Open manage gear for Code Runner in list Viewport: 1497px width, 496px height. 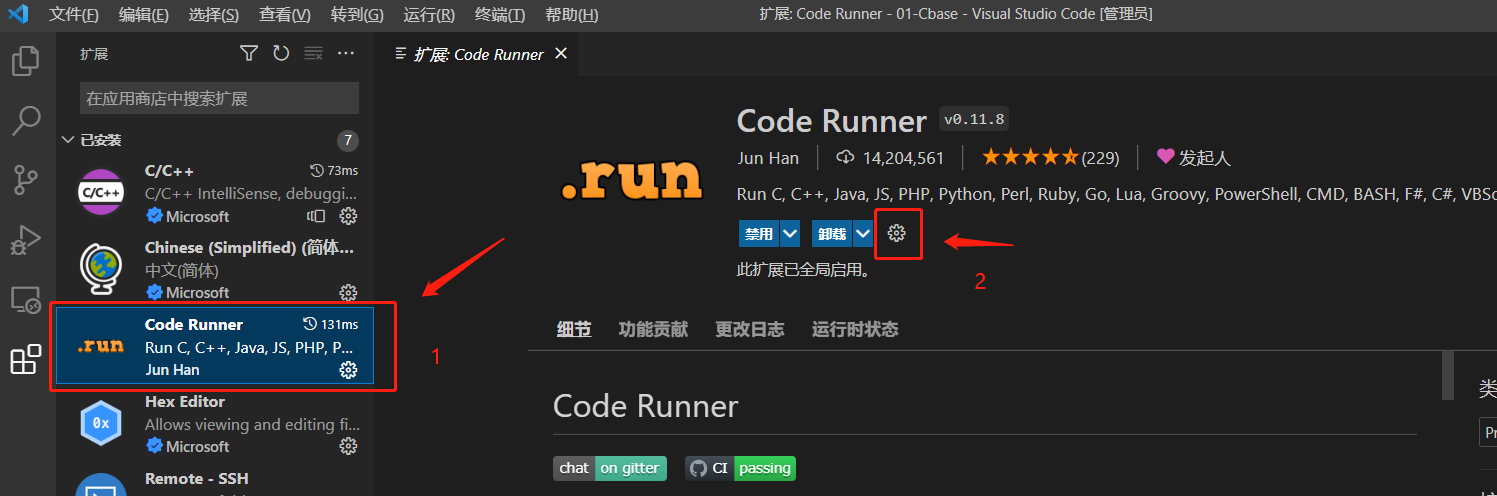348,370
